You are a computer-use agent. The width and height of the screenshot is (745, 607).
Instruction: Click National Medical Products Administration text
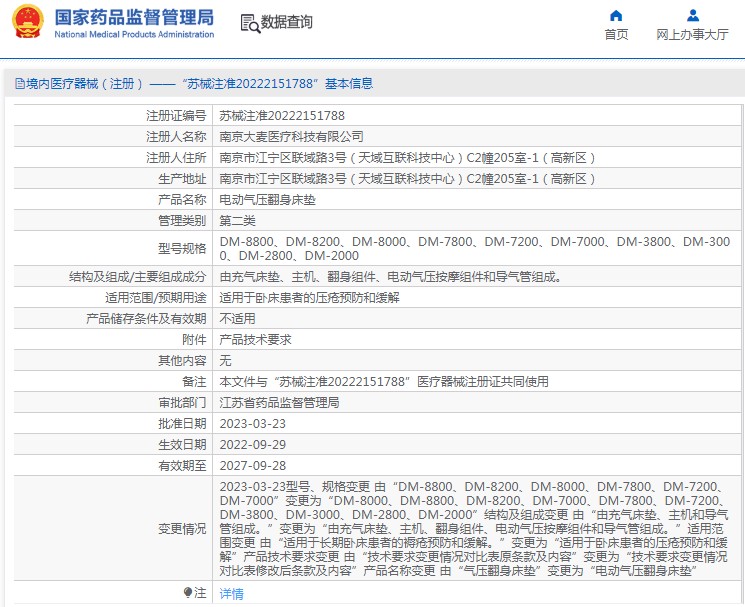tap(134, 34)
